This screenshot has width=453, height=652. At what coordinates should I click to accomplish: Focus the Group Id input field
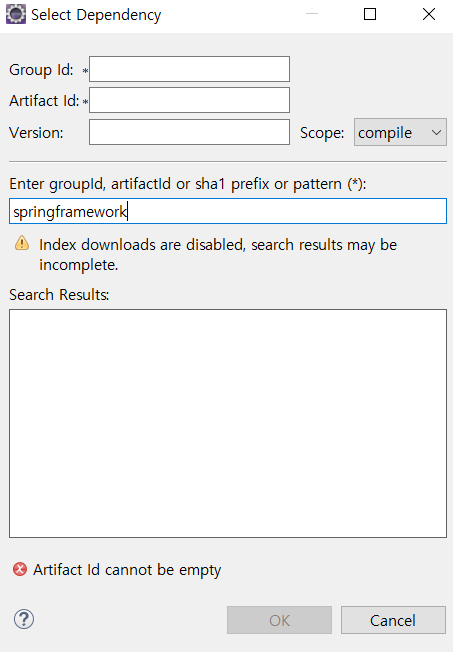[189, 69]
